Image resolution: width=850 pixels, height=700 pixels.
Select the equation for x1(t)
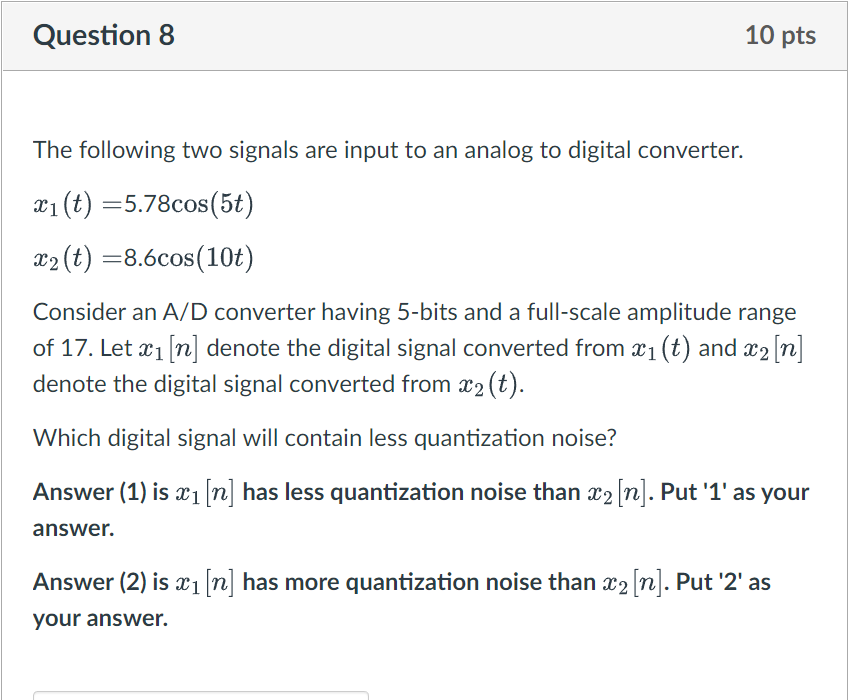coord(143,202)
